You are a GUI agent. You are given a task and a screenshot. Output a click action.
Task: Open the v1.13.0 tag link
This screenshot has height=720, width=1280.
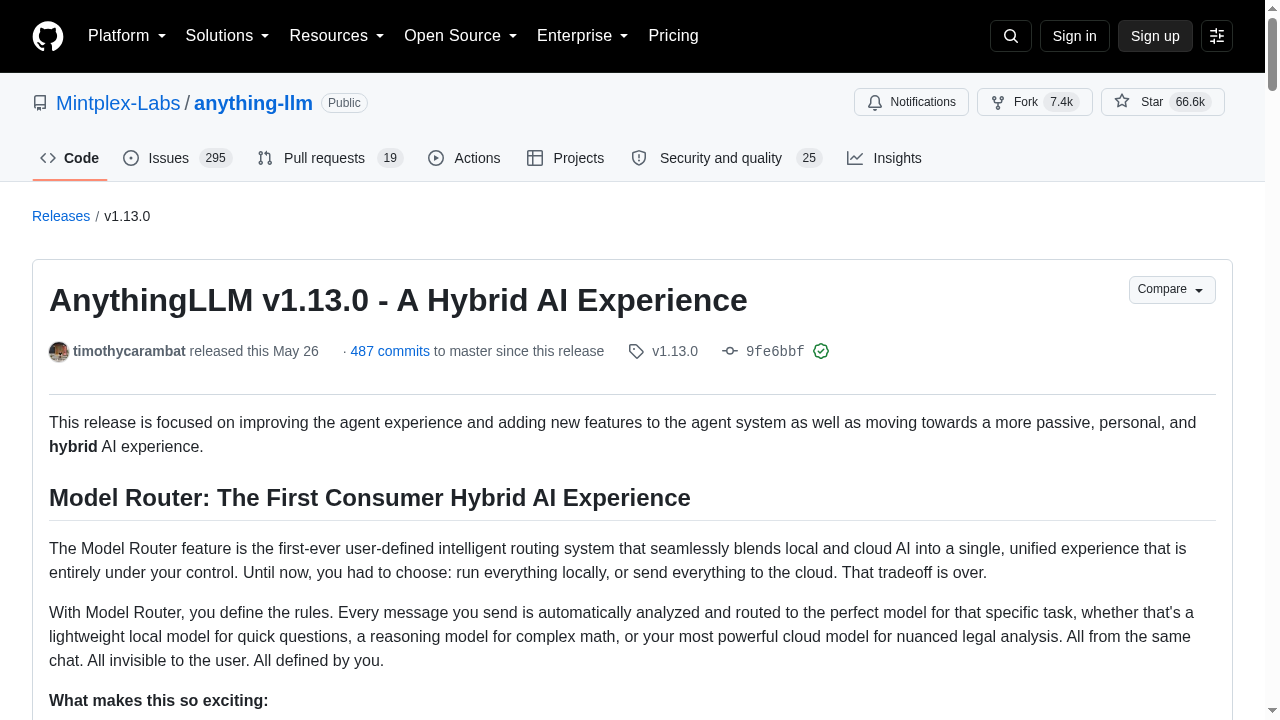(675, 351)
